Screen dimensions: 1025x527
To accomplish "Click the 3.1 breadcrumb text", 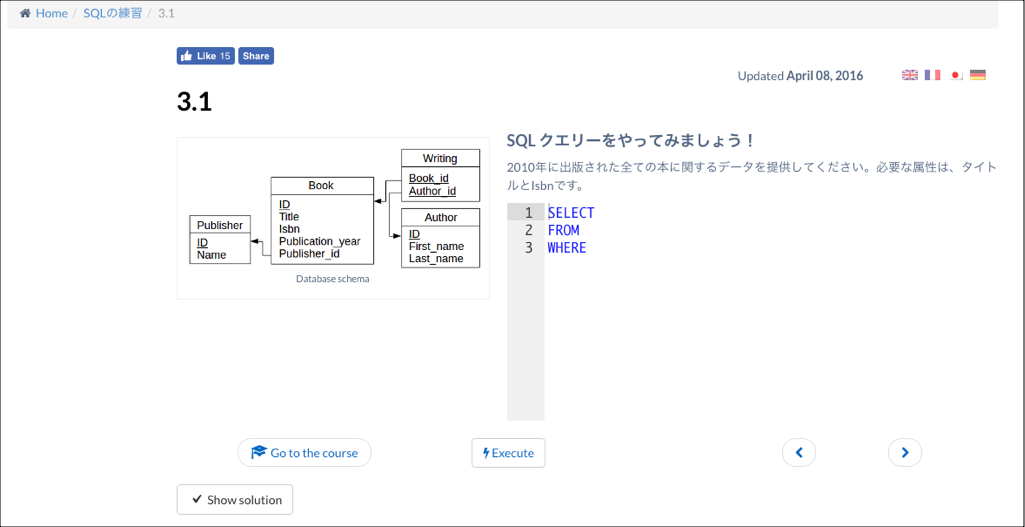I will [x=166, y=13].
